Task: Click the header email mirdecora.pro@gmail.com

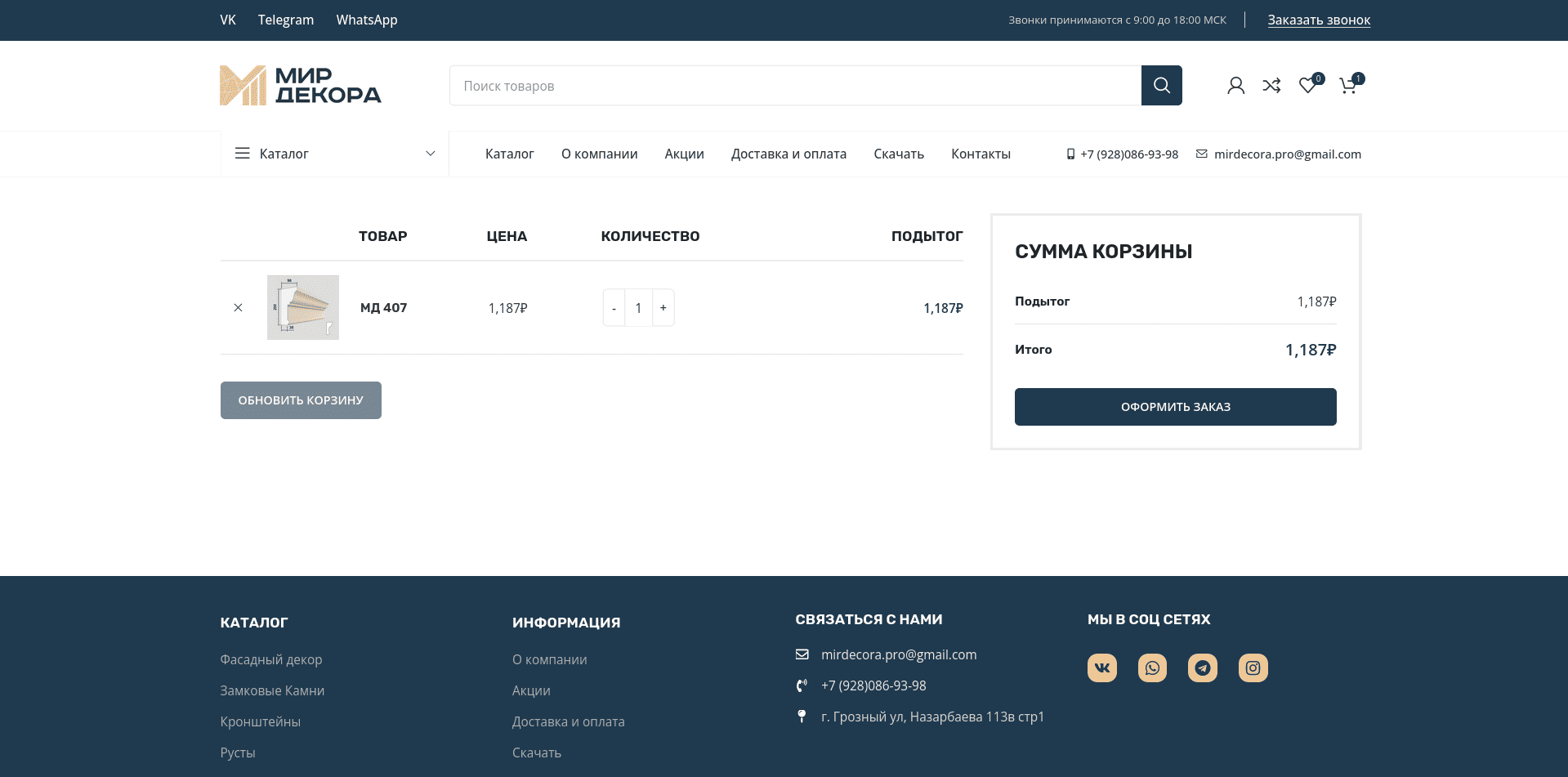Action: click(x=1288, y=154)
